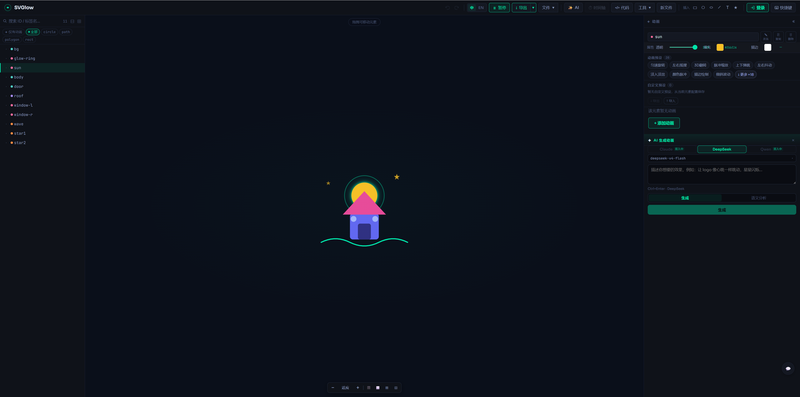Switch to the Claude model tab

(x=672, y=149)
